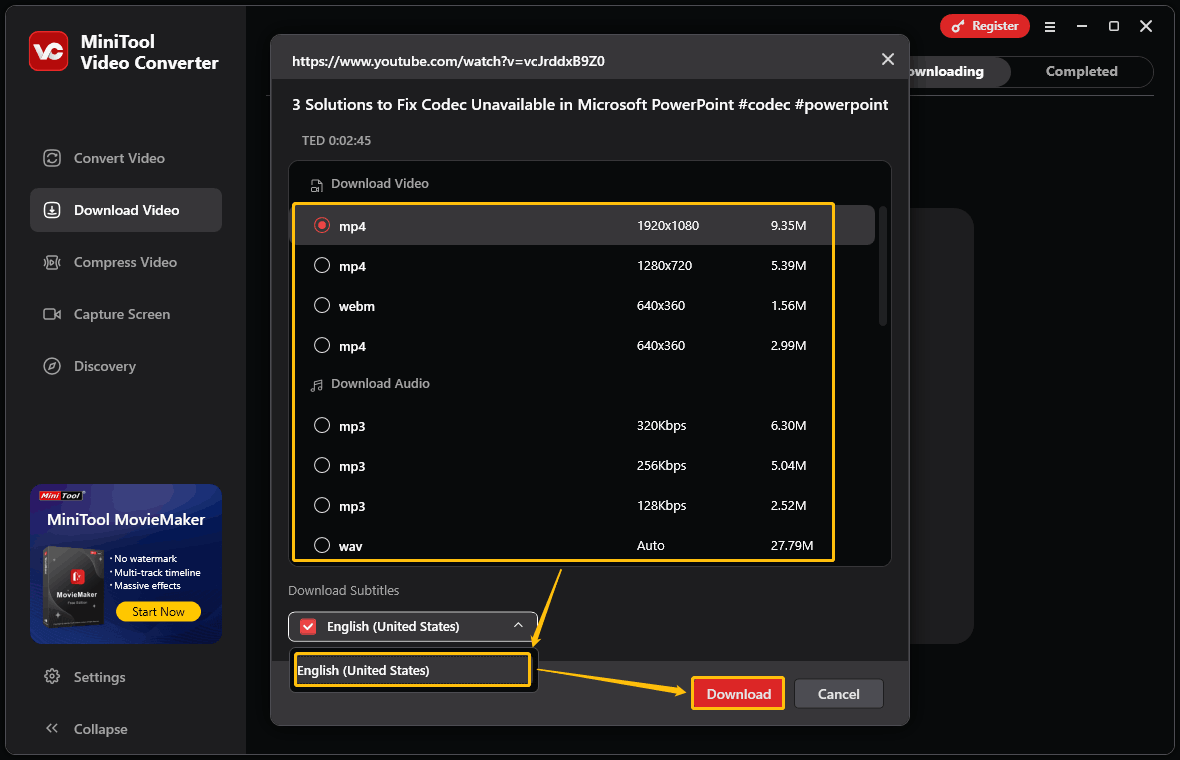Click Start Now in MovieMaker ad
The image size is (1180, 760).
[158, 612]
